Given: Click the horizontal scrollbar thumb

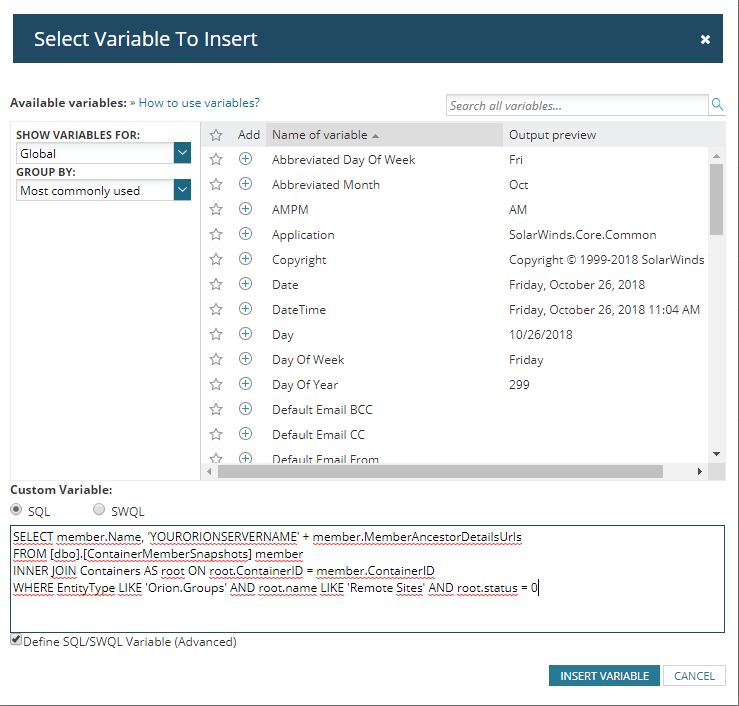Looking at the screenshot, I should (x=440, y=471).
